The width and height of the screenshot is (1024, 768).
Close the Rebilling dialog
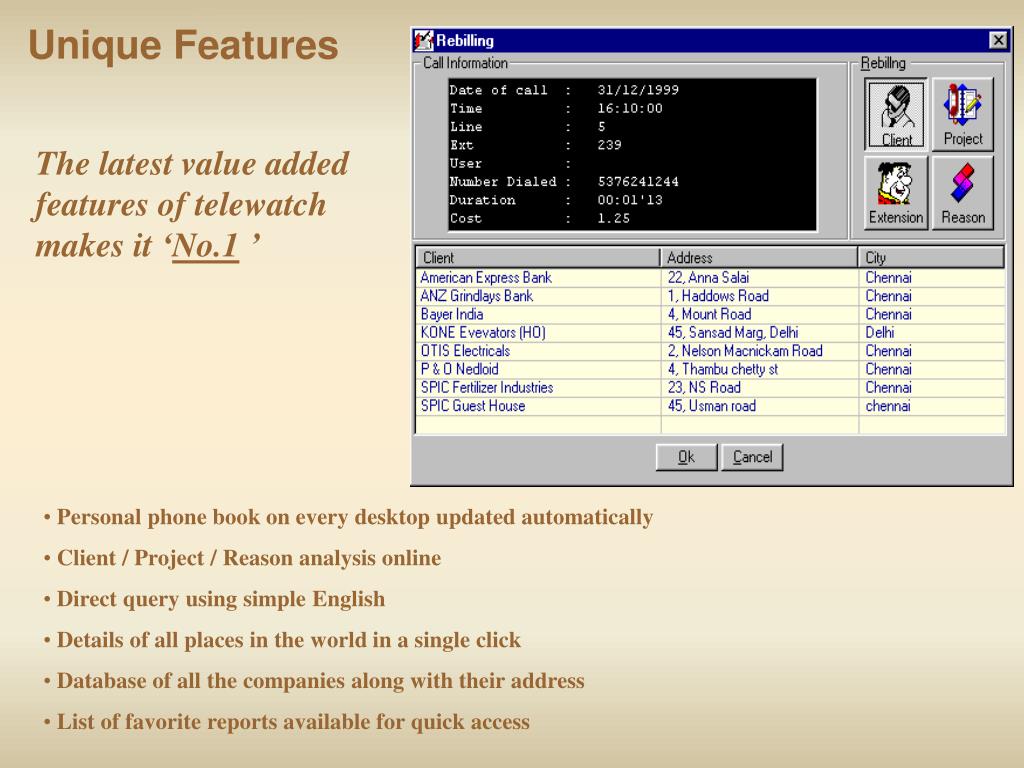click(998, 40)
